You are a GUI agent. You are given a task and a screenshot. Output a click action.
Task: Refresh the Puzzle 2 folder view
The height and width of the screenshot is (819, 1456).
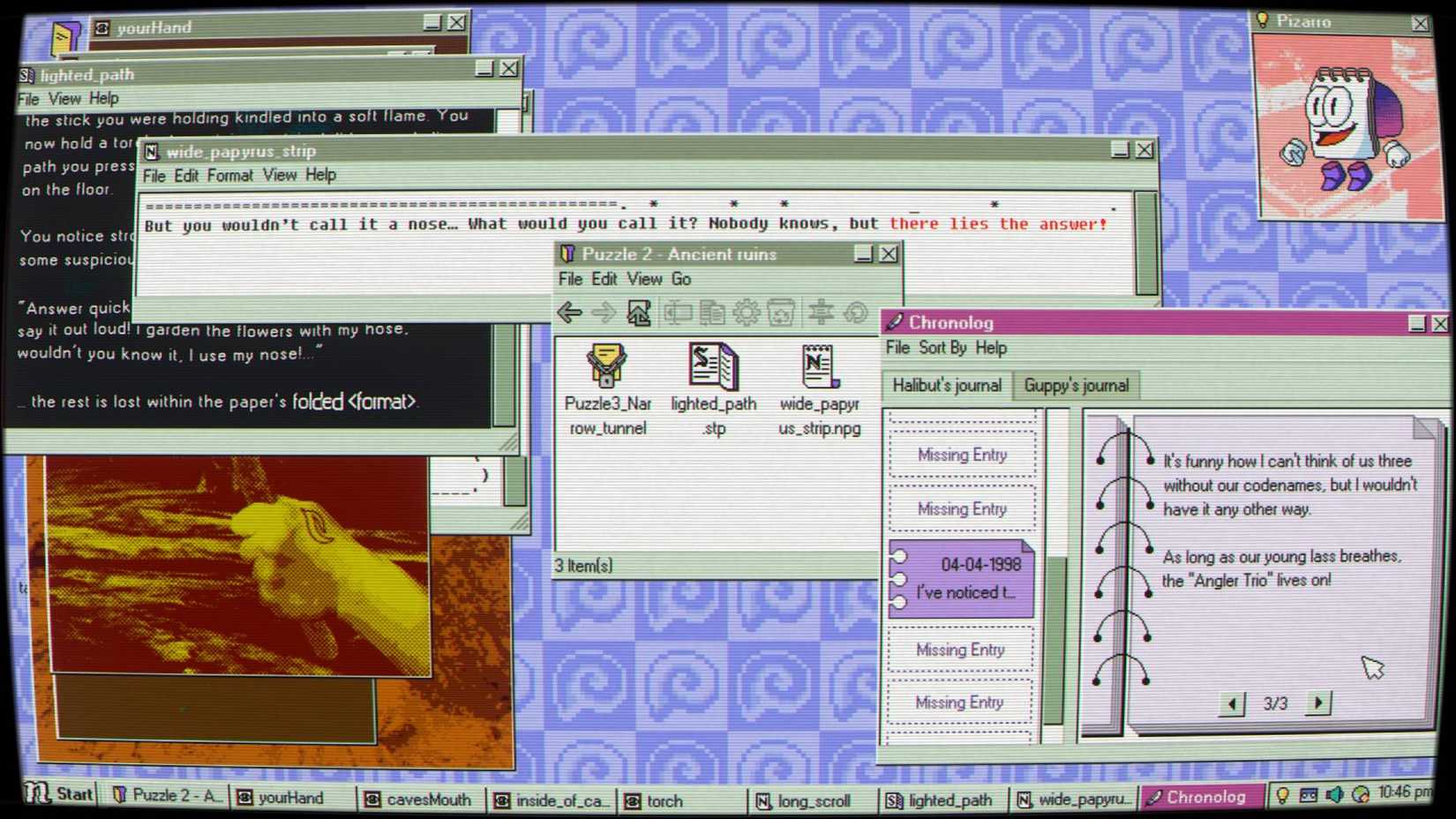(x=855, y=312)
